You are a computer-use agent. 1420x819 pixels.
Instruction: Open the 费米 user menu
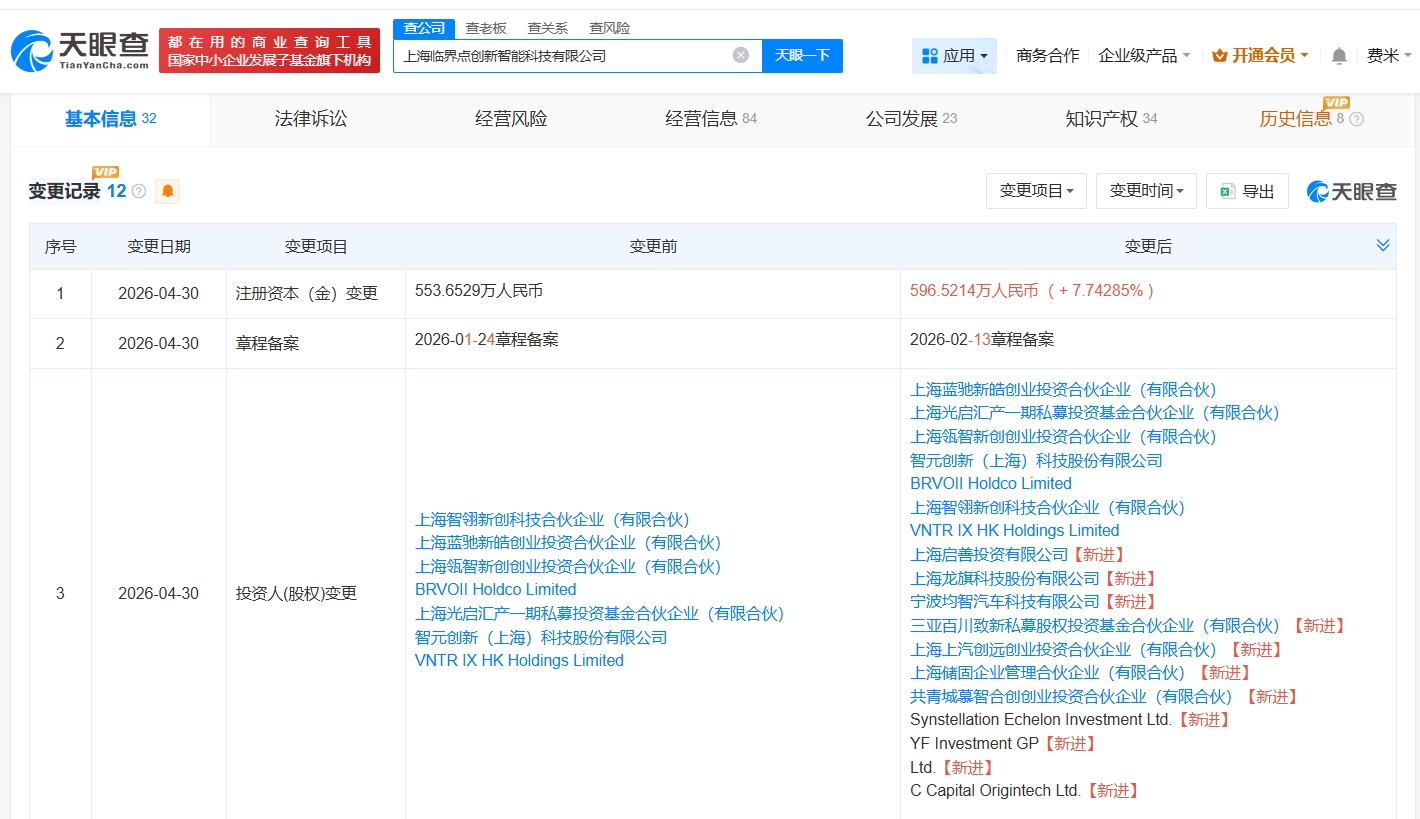coord(1388,56)
